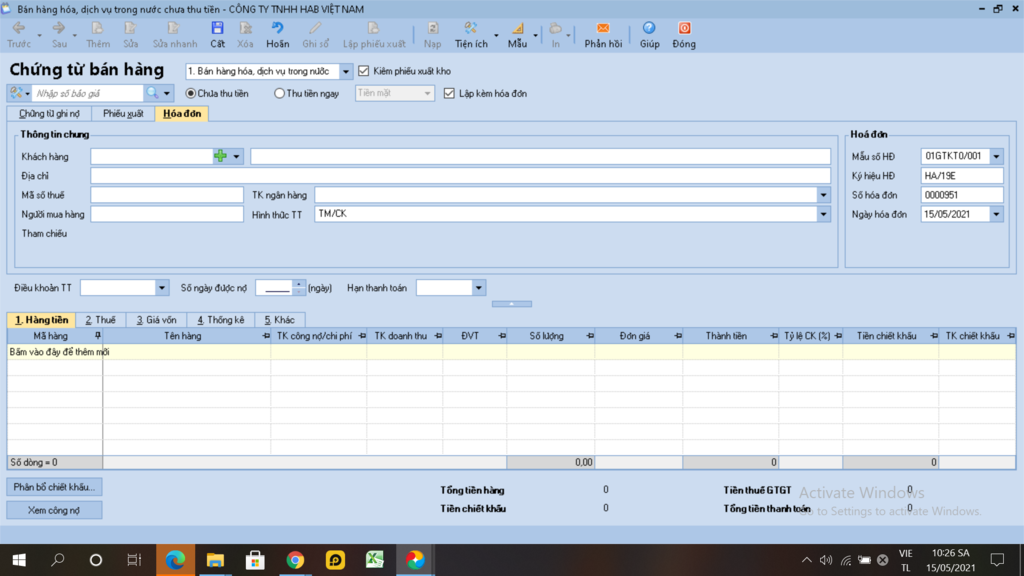Collapse the general info panel arrow
The width and height of the screenshot is (1024, 576).
point(512,304)
